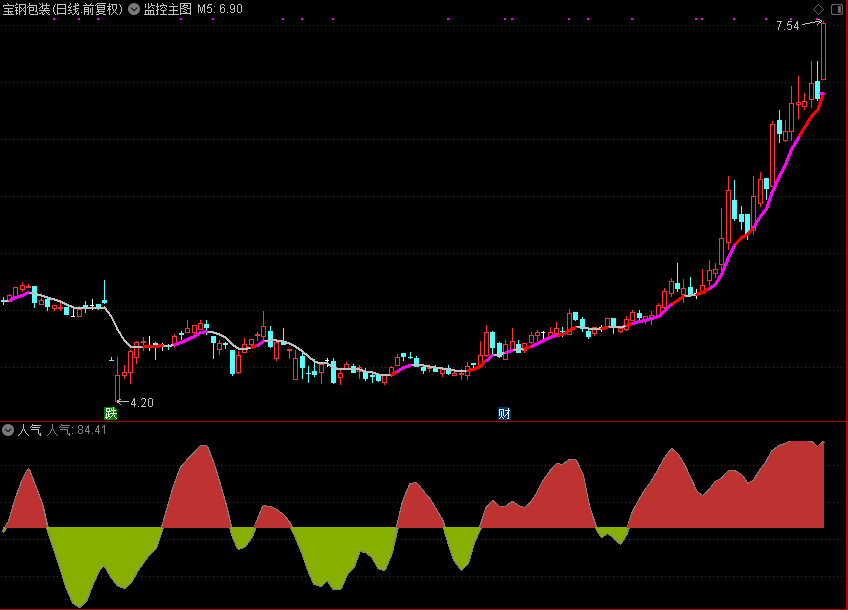Viewport: 848px width, 610px height.
Task: Click the 4.20 low price label
Action: point(142,403)
